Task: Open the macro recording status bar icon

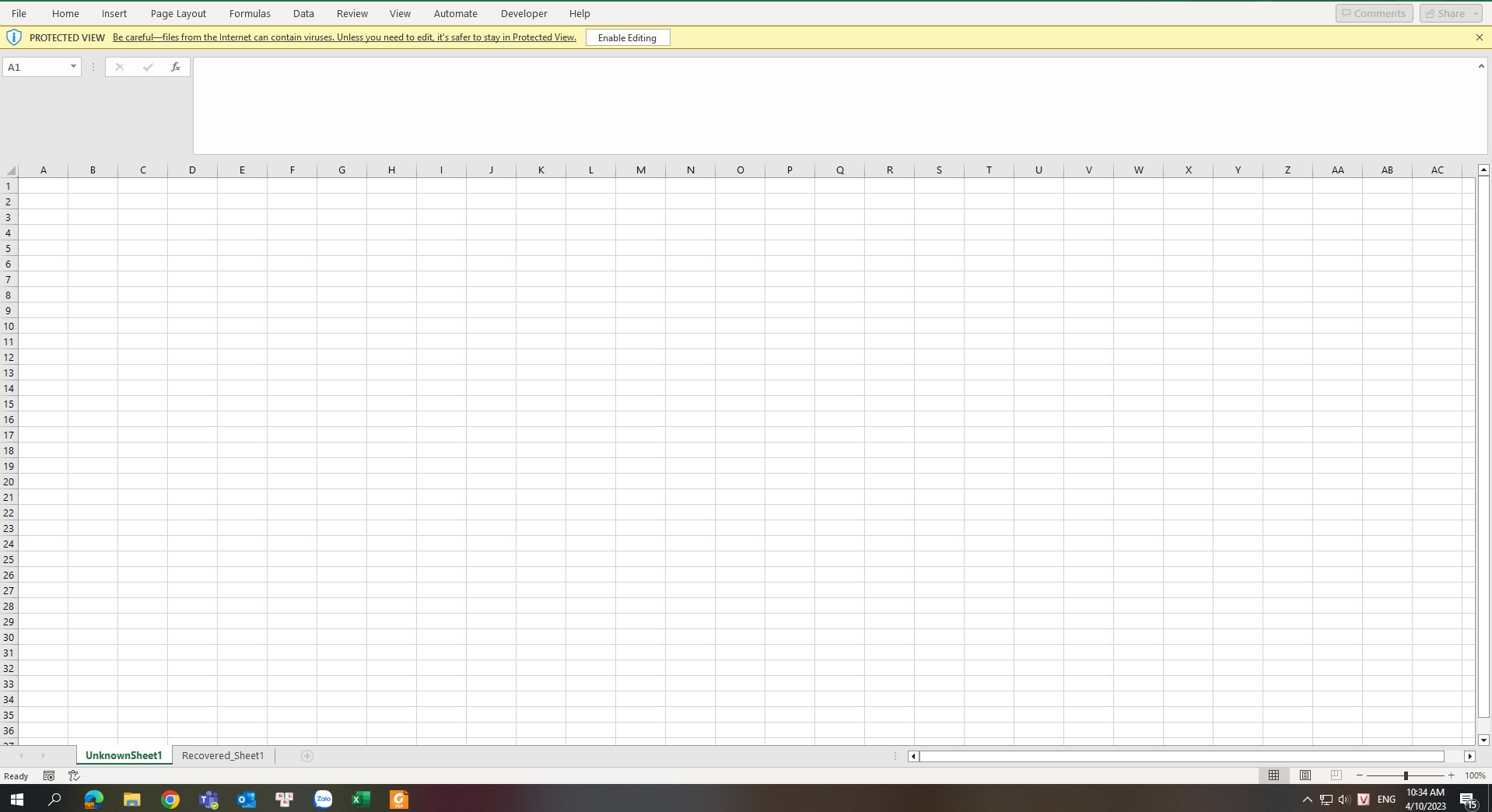Action: tap(49, 775)
